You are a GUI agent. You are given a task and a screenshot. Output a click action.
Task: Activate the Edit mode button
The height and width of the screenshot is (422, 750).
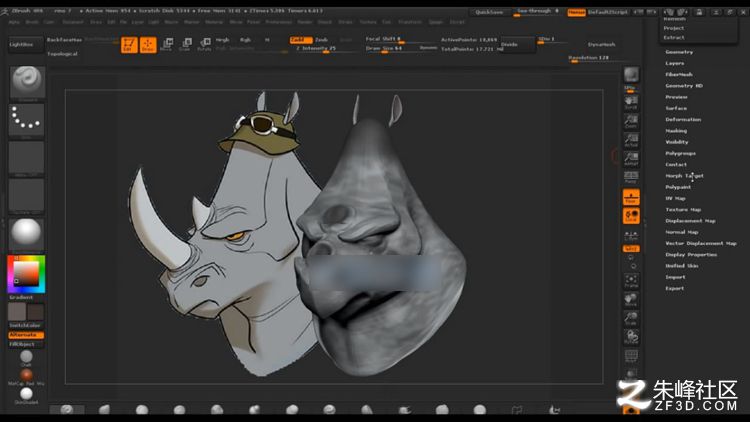[x=129, y=44]
